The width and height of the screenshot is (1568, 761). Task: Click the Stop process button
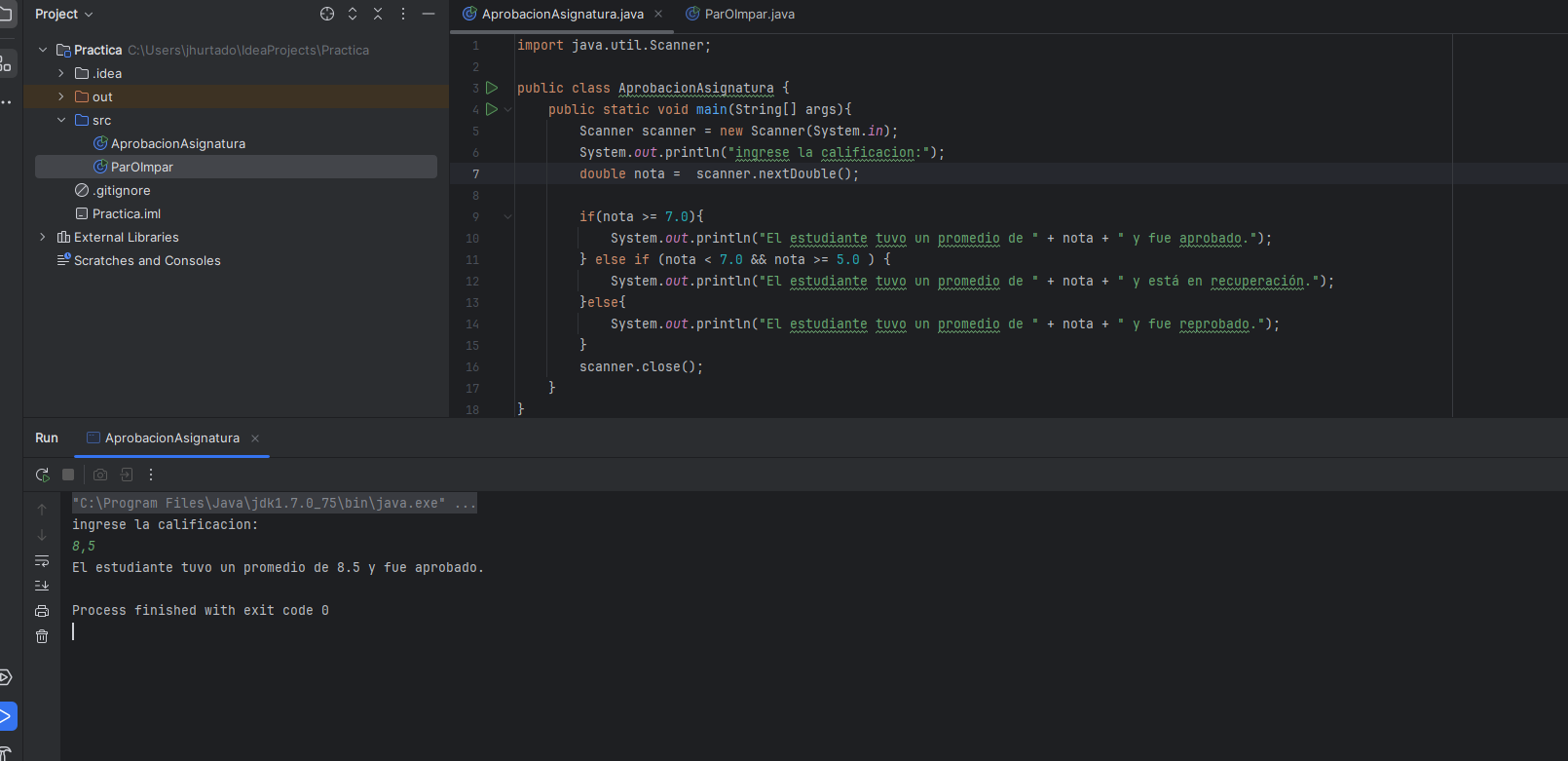tap(68, 475)
